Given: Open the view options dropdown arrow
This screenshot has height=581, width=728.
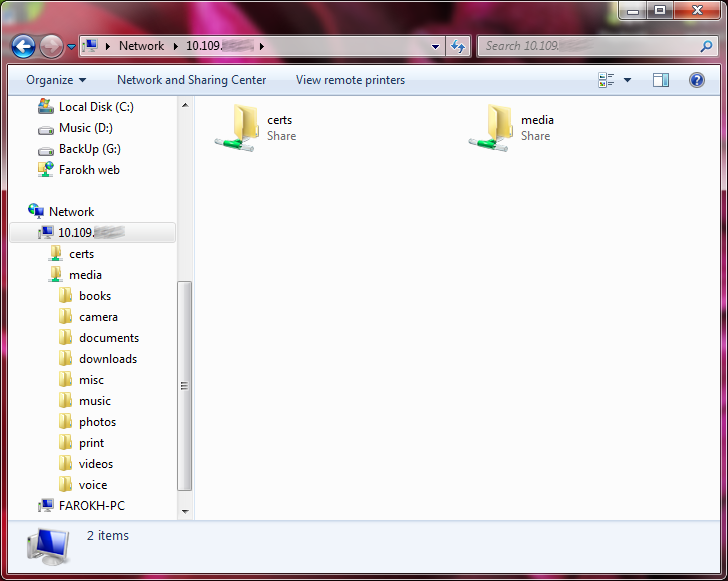Looking at the screenshot, I should click(x=627, y=80).
